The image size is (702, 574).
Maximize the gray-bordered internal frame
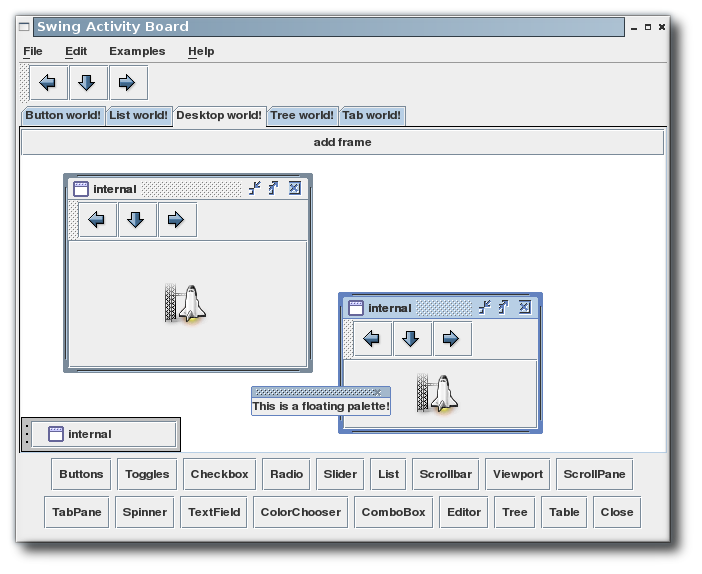[274, 188]
